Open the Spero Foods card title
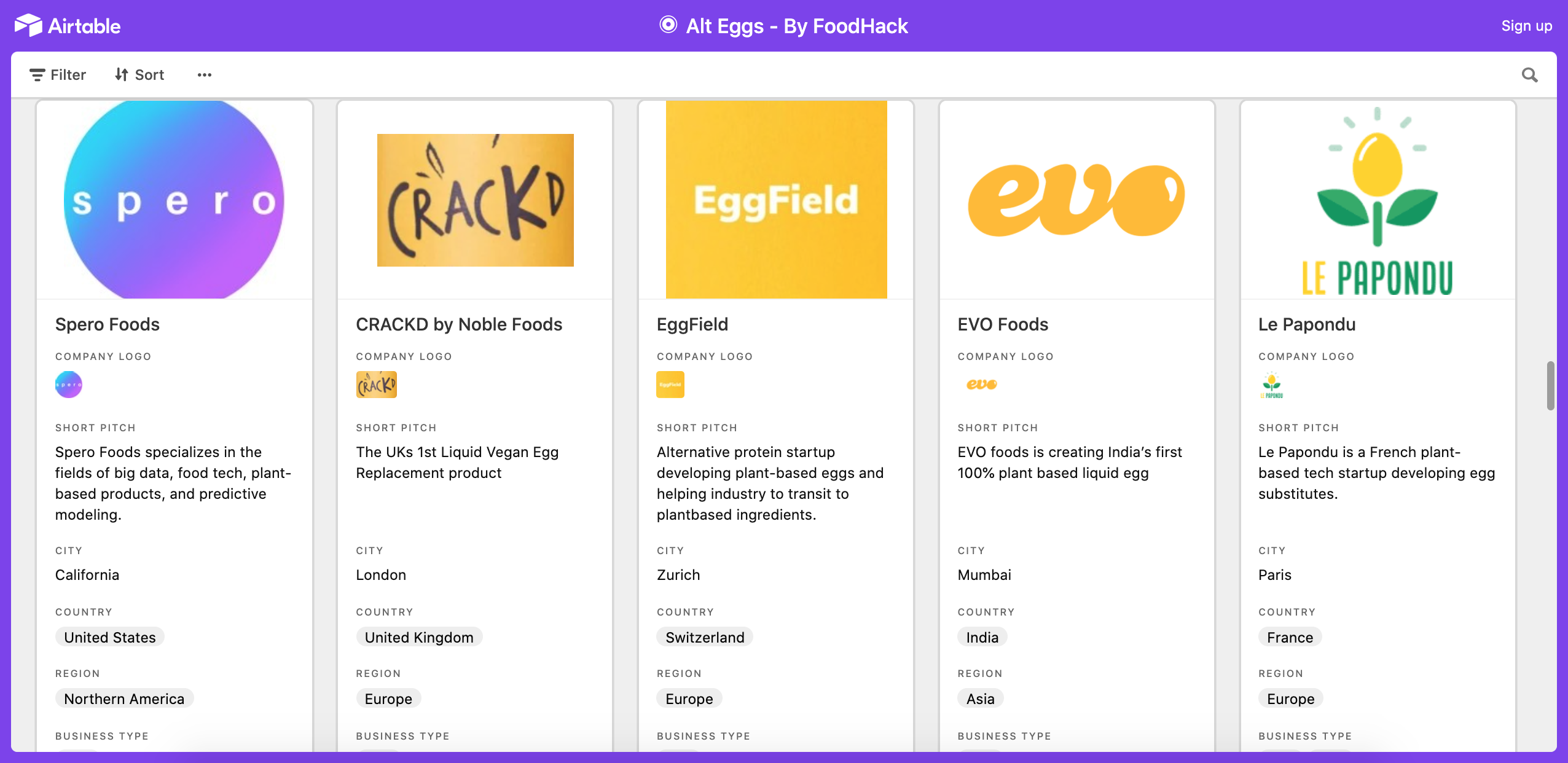1568x763 pixels. (108, 324)
